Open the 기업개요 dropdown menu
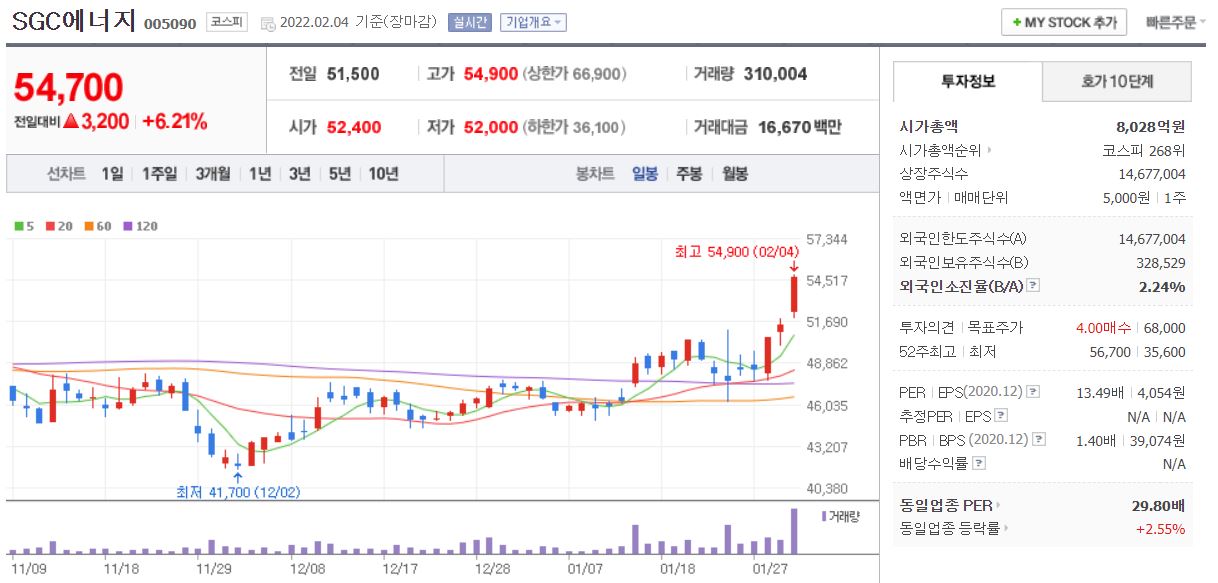Image resolution: width=1218 pixels, height=583 pixels. coord(535,22)
